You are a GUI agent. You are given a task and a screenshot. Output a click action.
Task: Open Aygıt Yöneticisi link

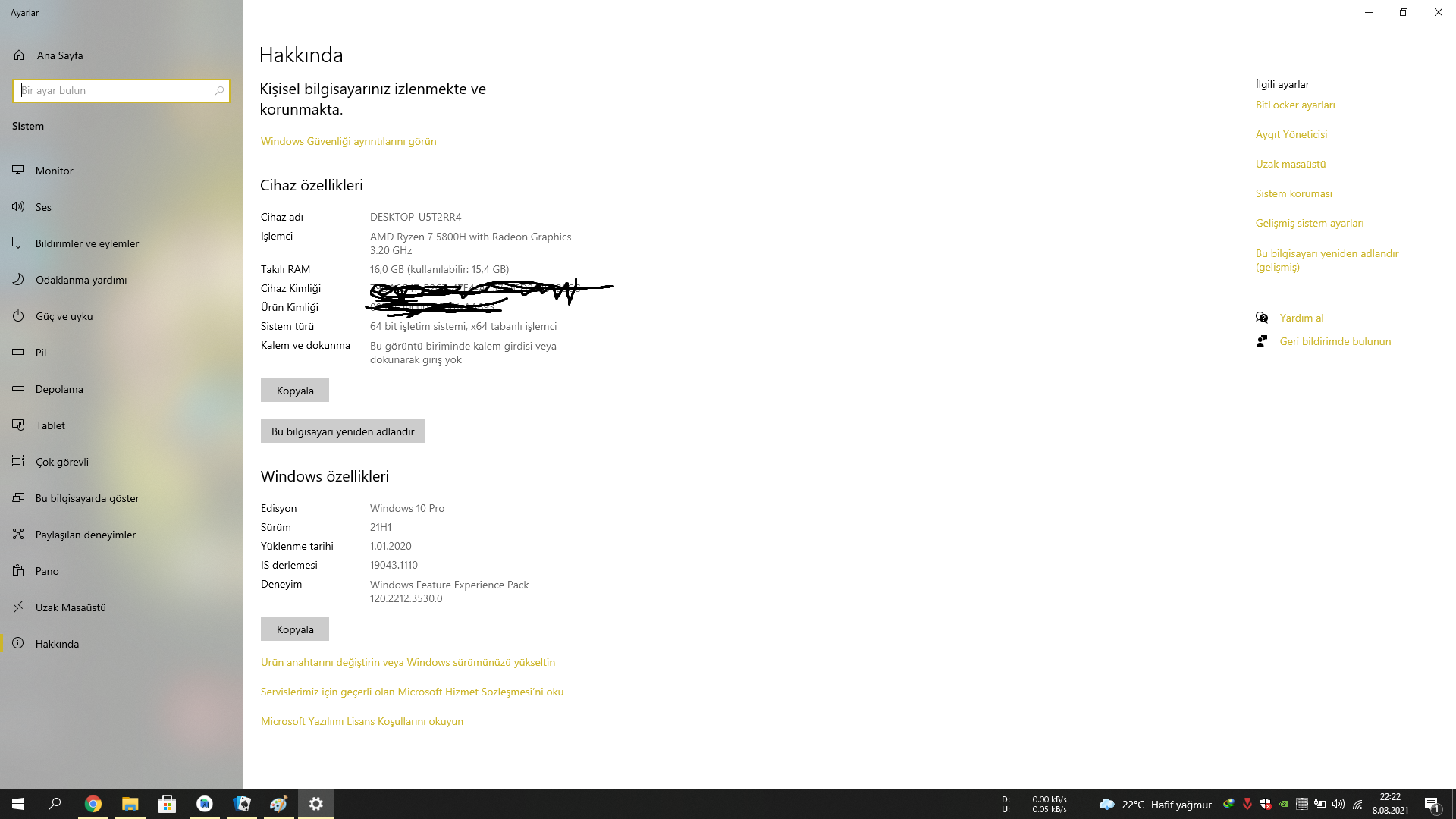point(1291,134)
